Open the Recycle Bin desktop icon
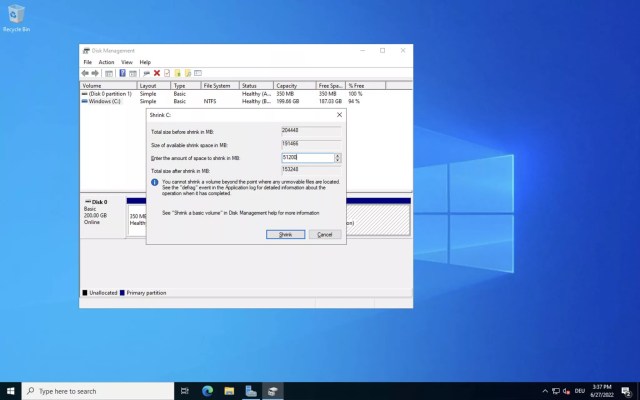Image resolution: width=640 pixels, height=400 pixels. [x=16, y=18]
